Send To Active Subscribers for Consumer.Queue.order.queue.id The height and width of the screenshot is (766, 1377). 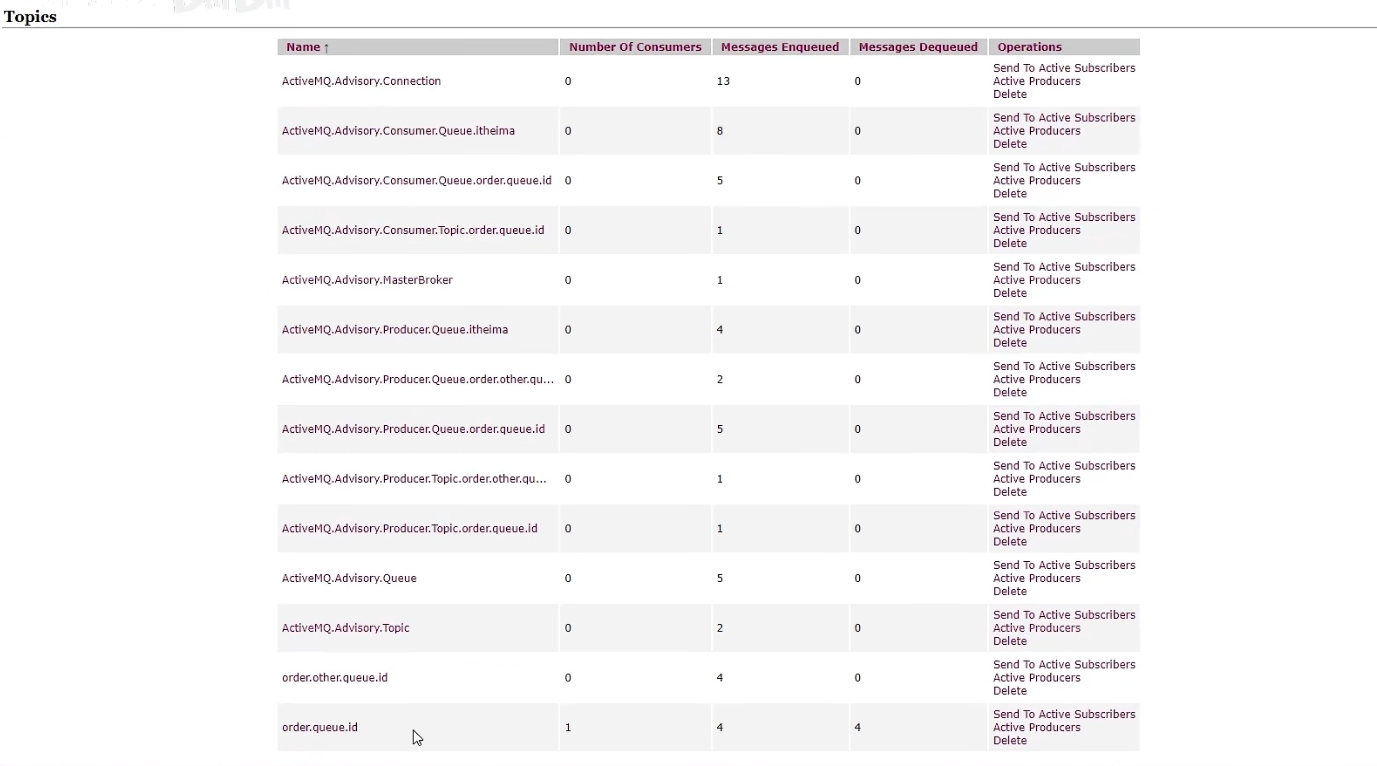tap(1064, 168)
